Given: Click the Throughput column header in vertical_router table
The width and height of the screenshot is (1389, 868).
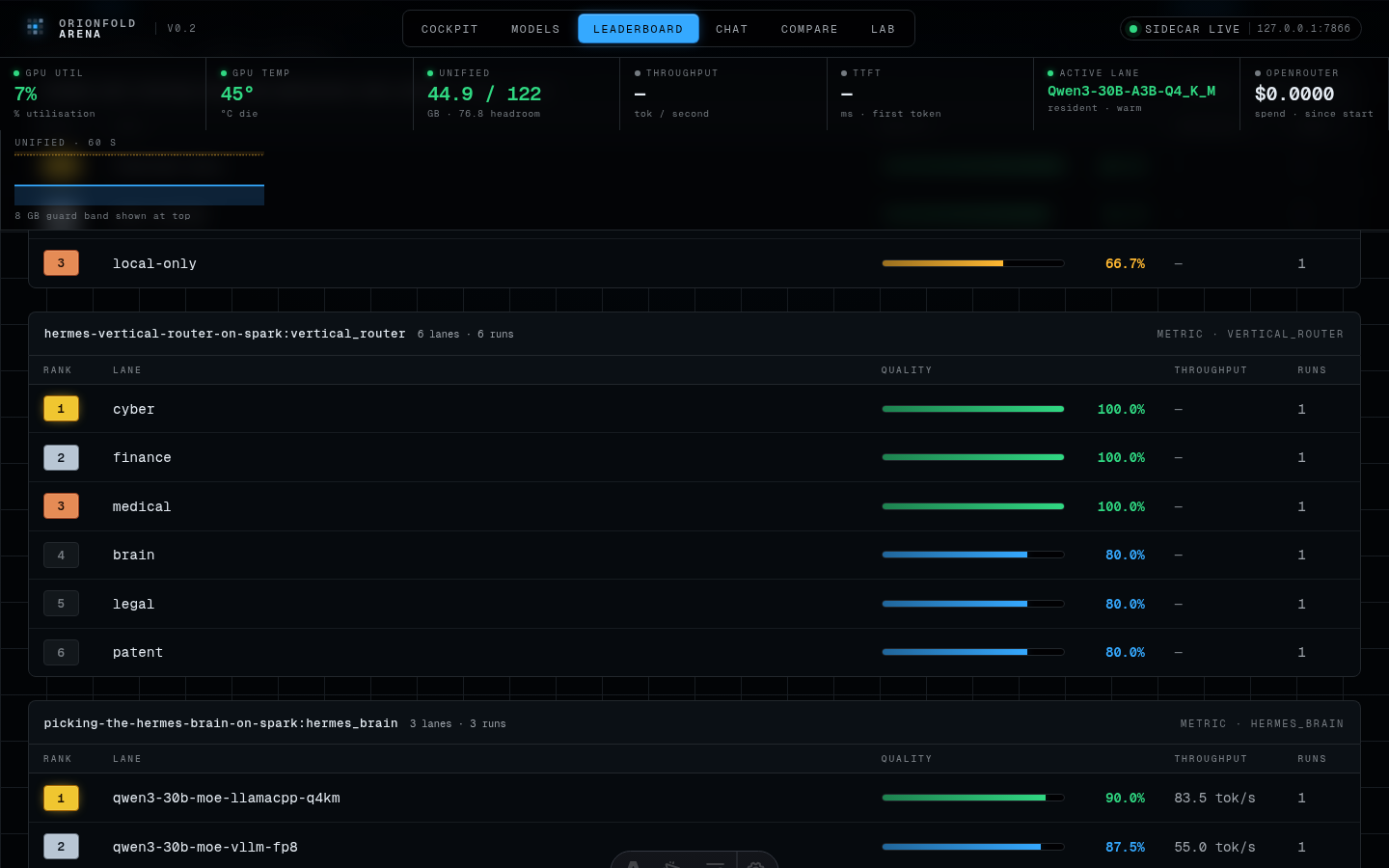Looking at the screenshot, I should 1211,370.
